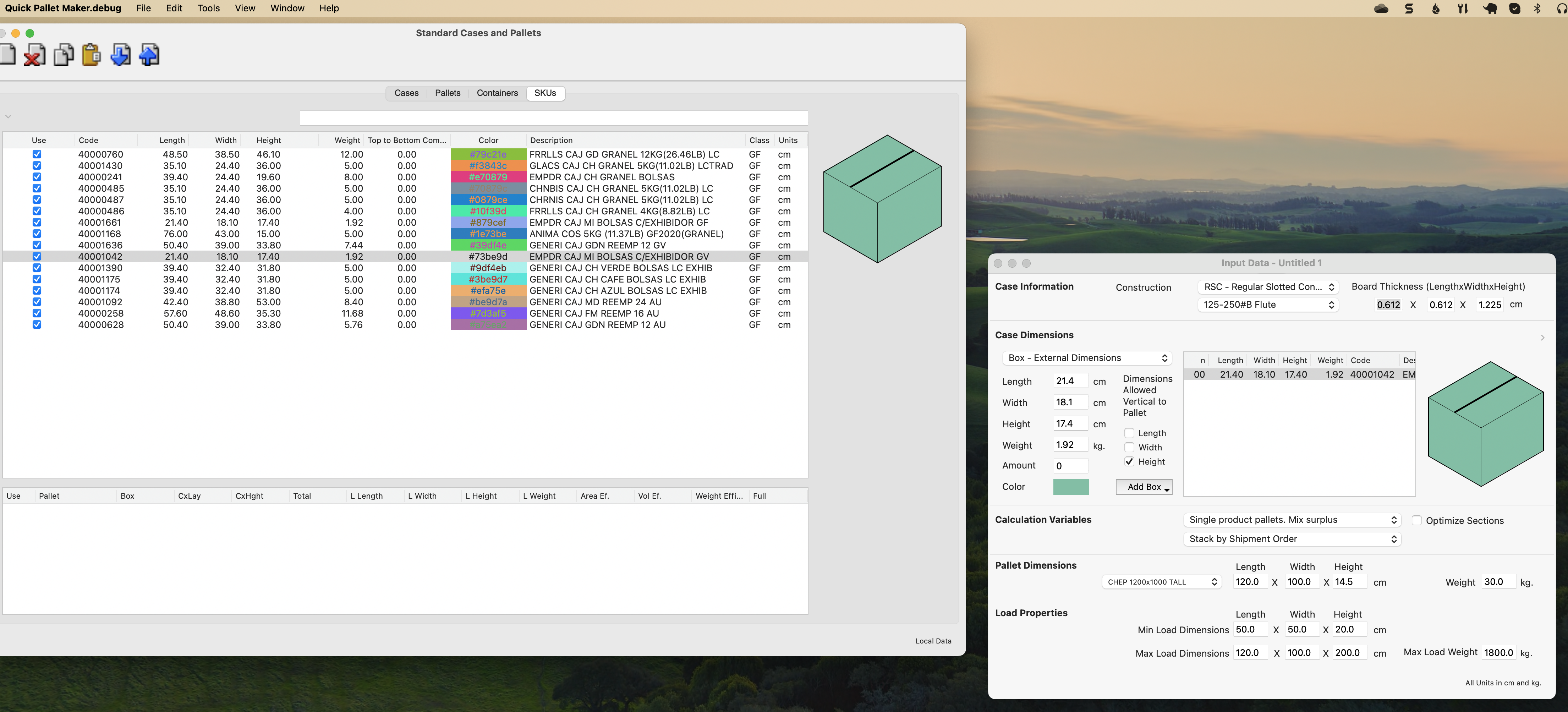Sort by the Code column header

[106, 141]
